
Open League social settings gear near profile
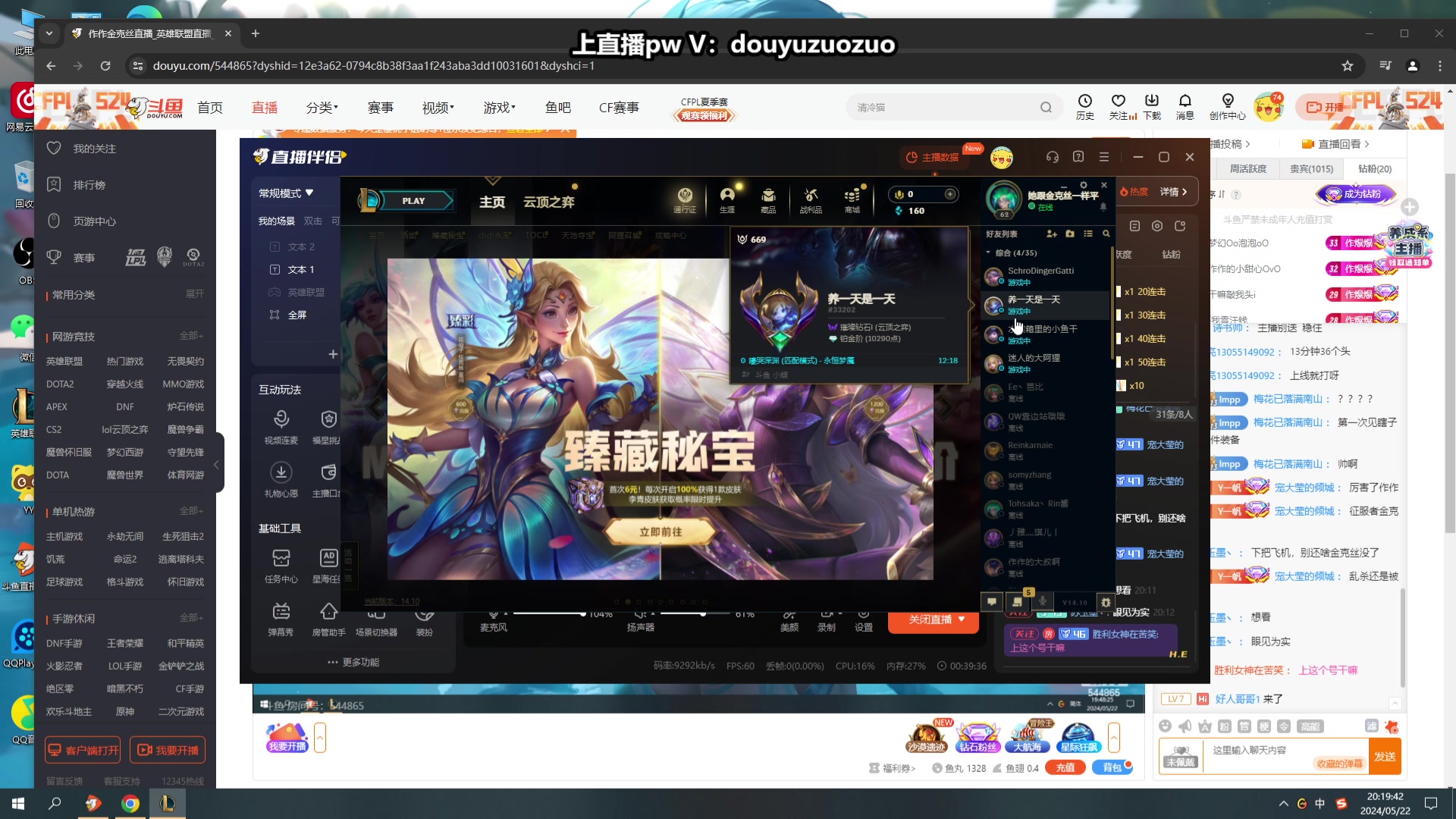tap(1084, 185)
